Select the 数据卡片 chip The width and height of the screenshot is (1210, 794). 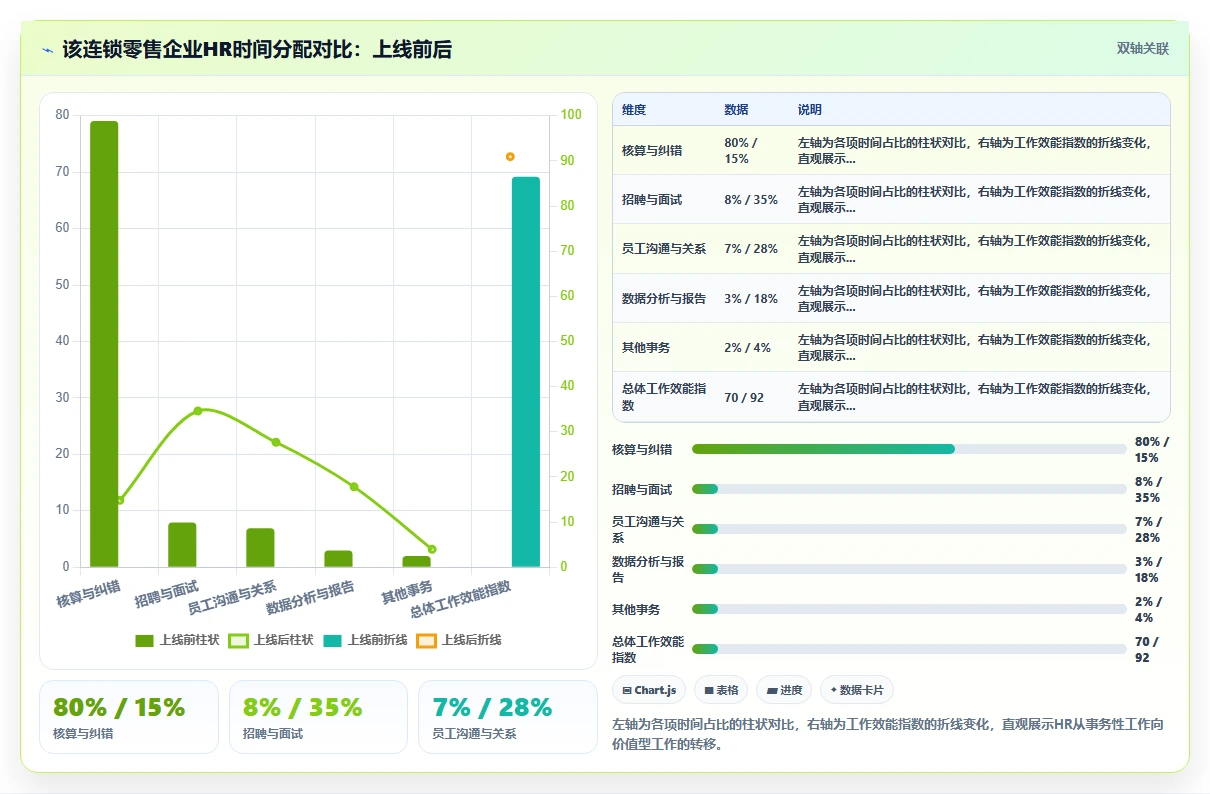tap(857, 690)
